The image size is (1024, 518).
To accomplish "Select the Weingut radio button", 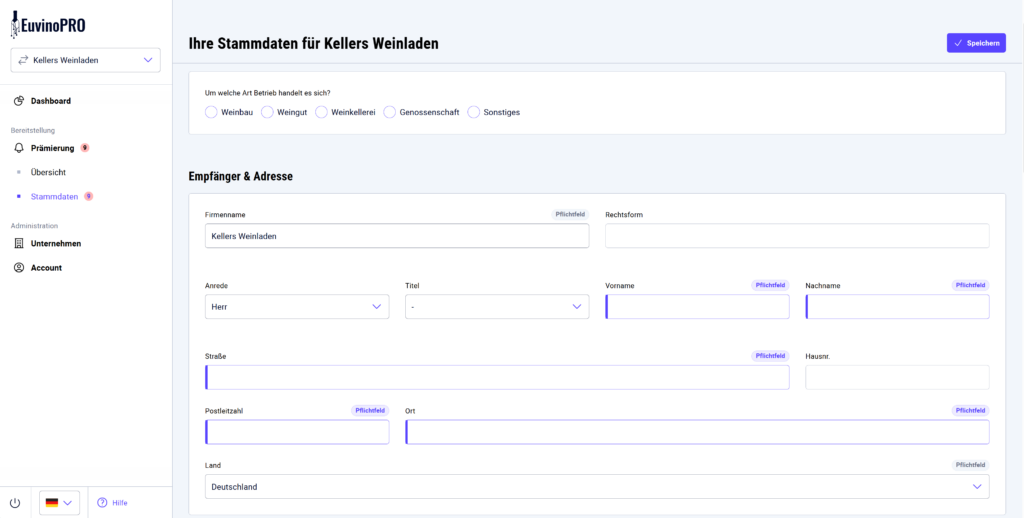I will coord(267,112).
